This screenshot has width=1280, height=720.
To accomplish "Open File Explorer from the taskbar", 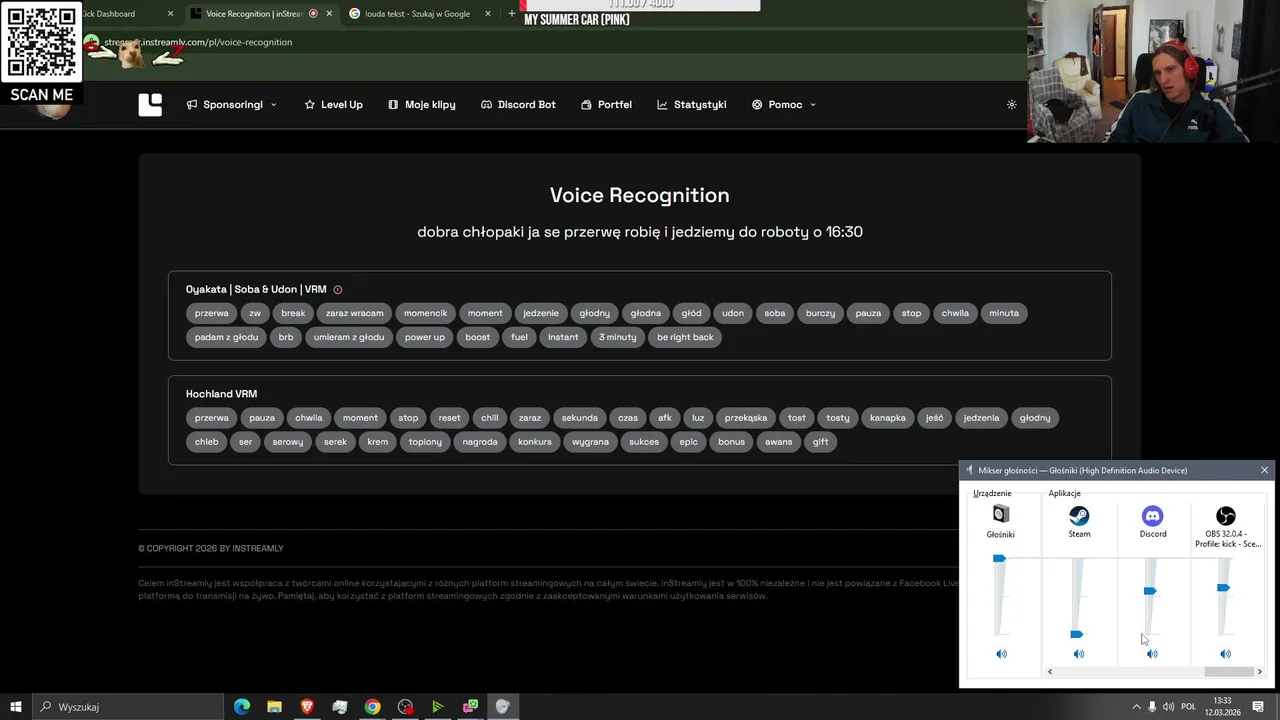I will click(x=274, y=707).
